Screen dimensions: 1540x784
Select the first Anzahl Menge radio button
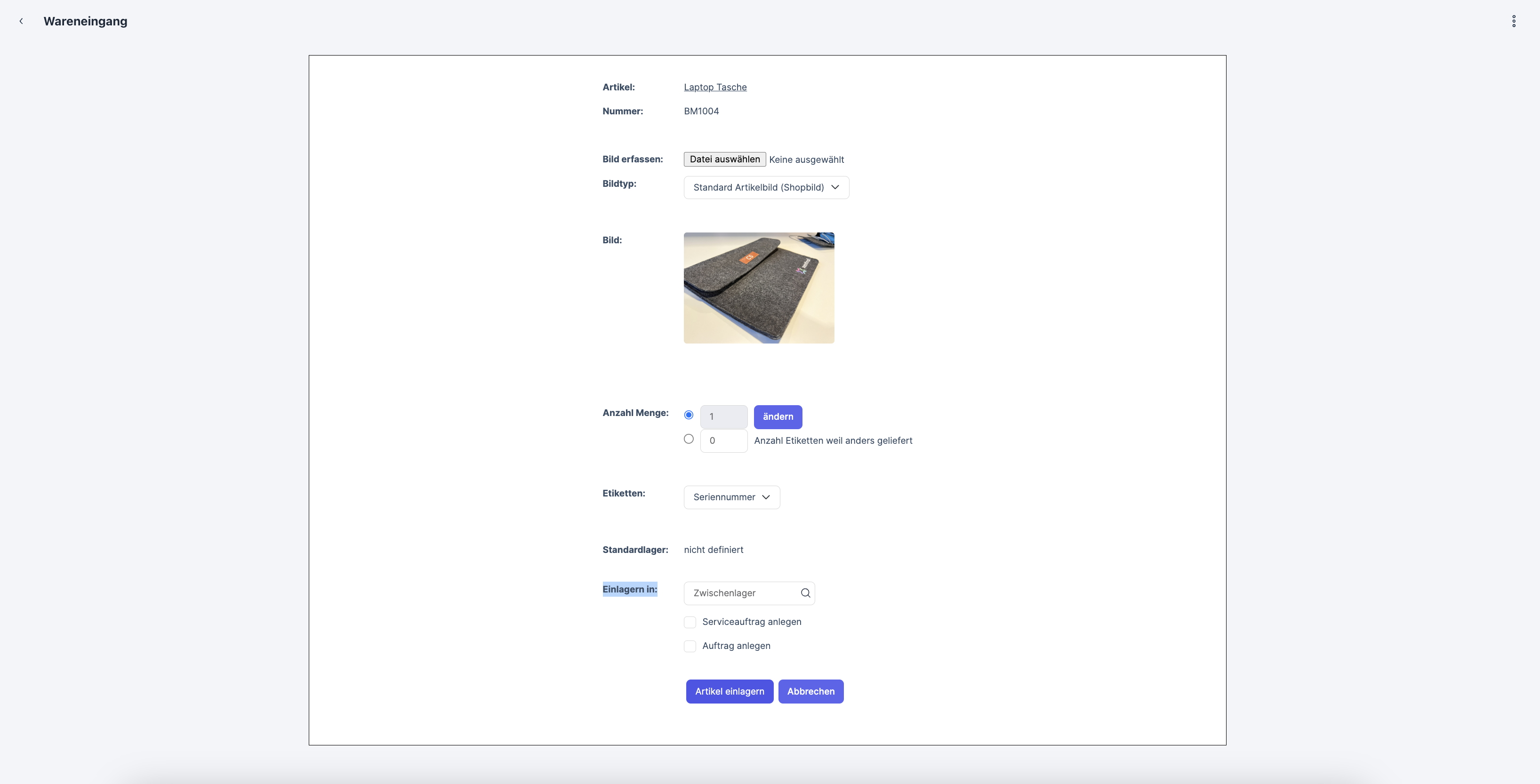(x=689, y=415)
